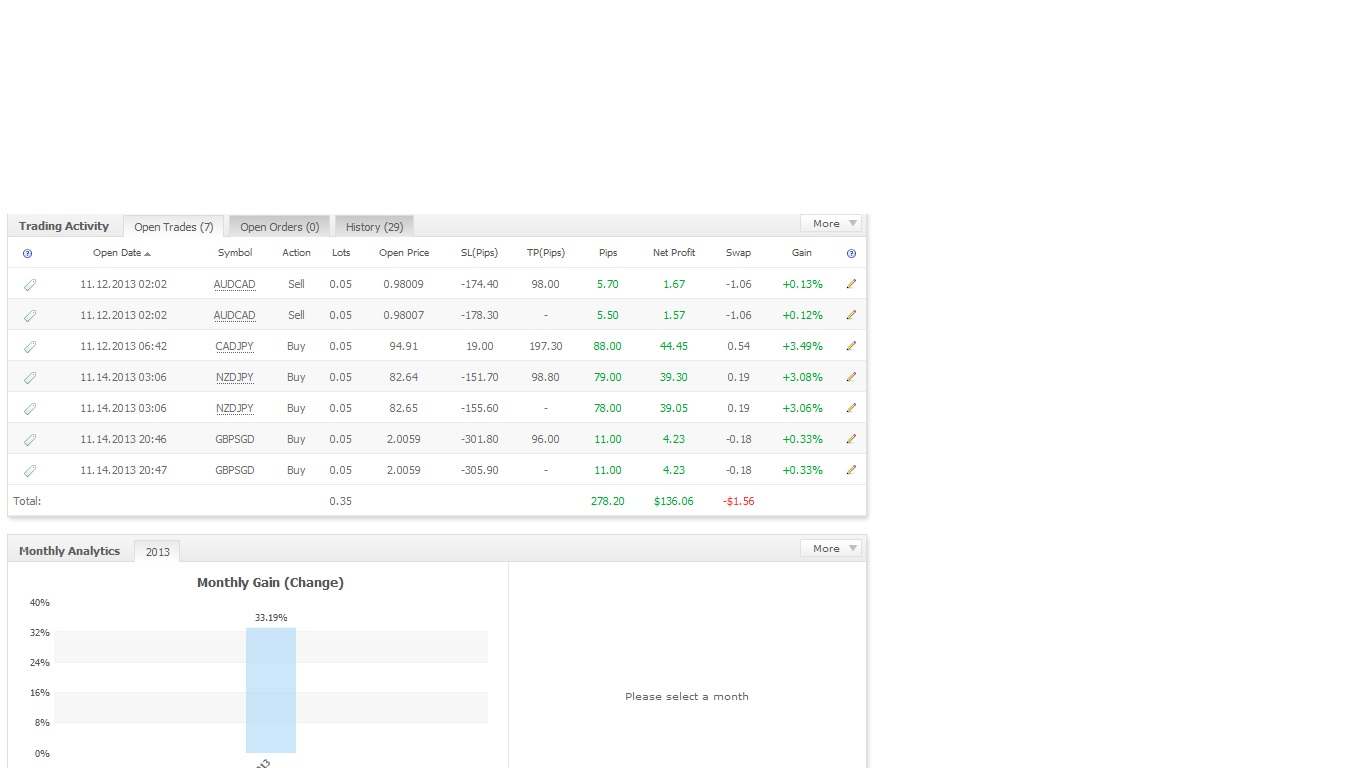Sort by the Pips column header
The image size is (1366, 768).
(608, 253)
